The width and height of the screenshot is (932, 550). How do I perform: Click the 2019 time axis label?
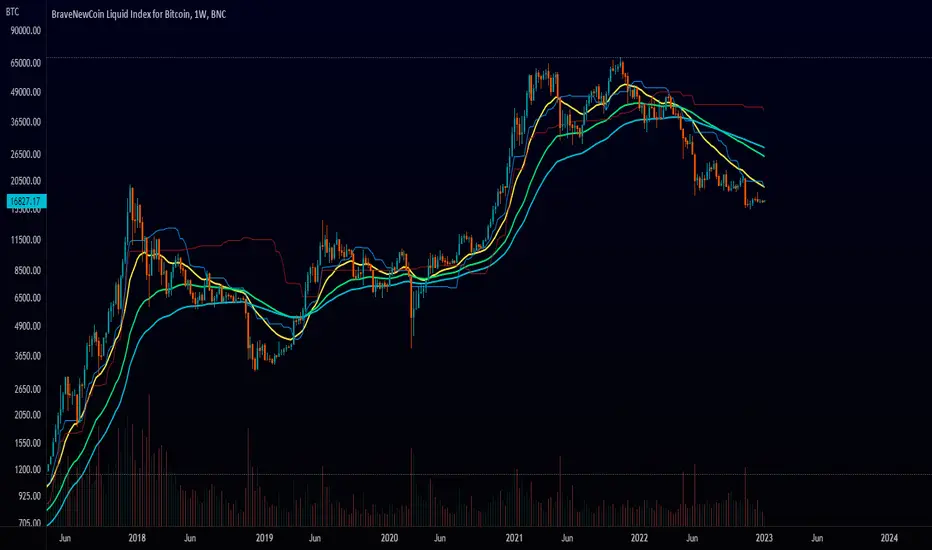(x=264, y=538)
